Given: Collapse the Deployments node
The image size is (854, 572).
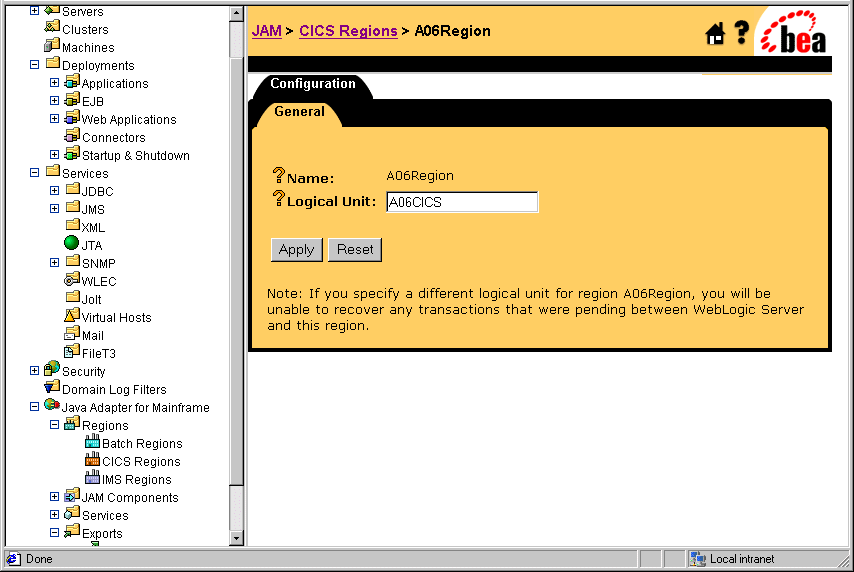Looking at the screenshot, I should 34,64.
